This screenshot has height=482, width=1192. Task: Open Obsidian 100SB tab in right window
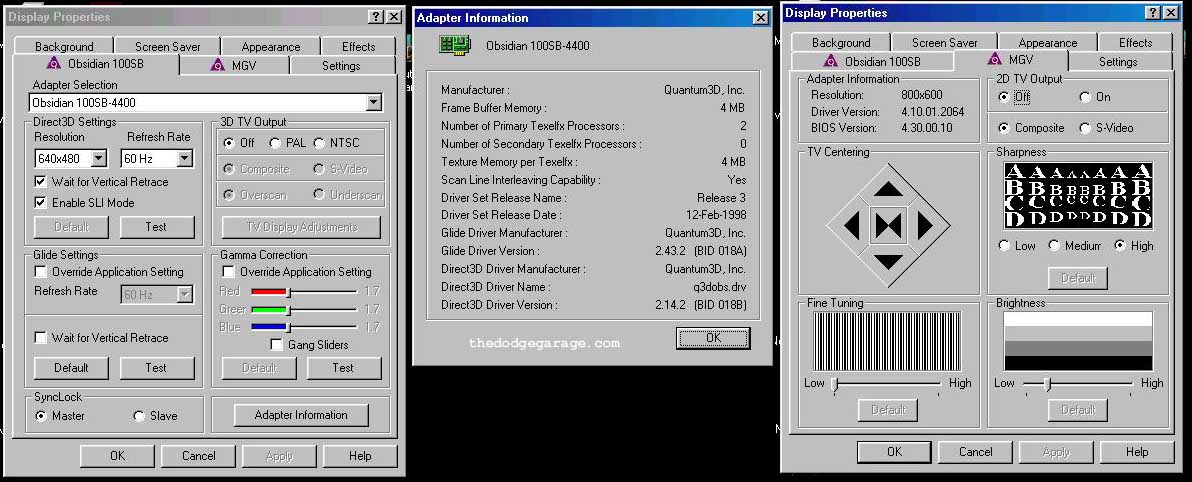872,62
